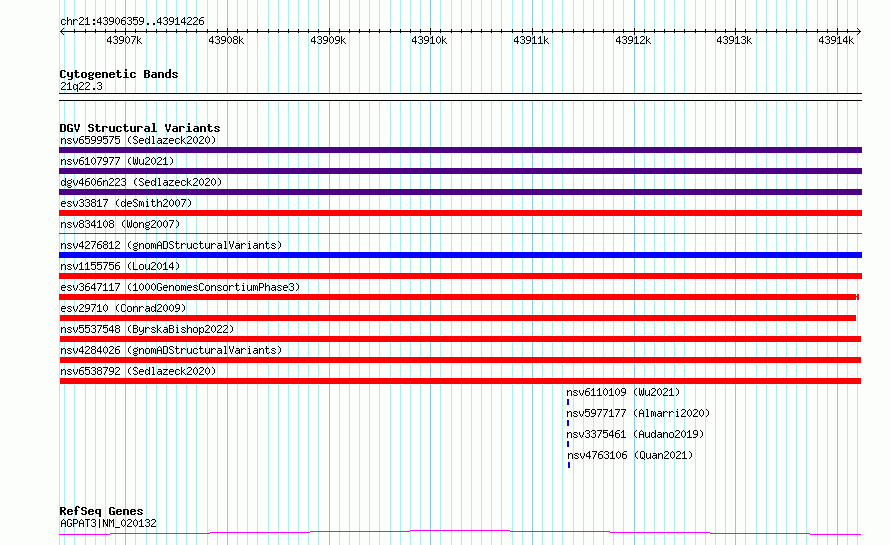Open the dgv4606n223 (Sedlazeck2020) variant label
The width and height of the screenshot is (890, 545).
tap(141, 182)
